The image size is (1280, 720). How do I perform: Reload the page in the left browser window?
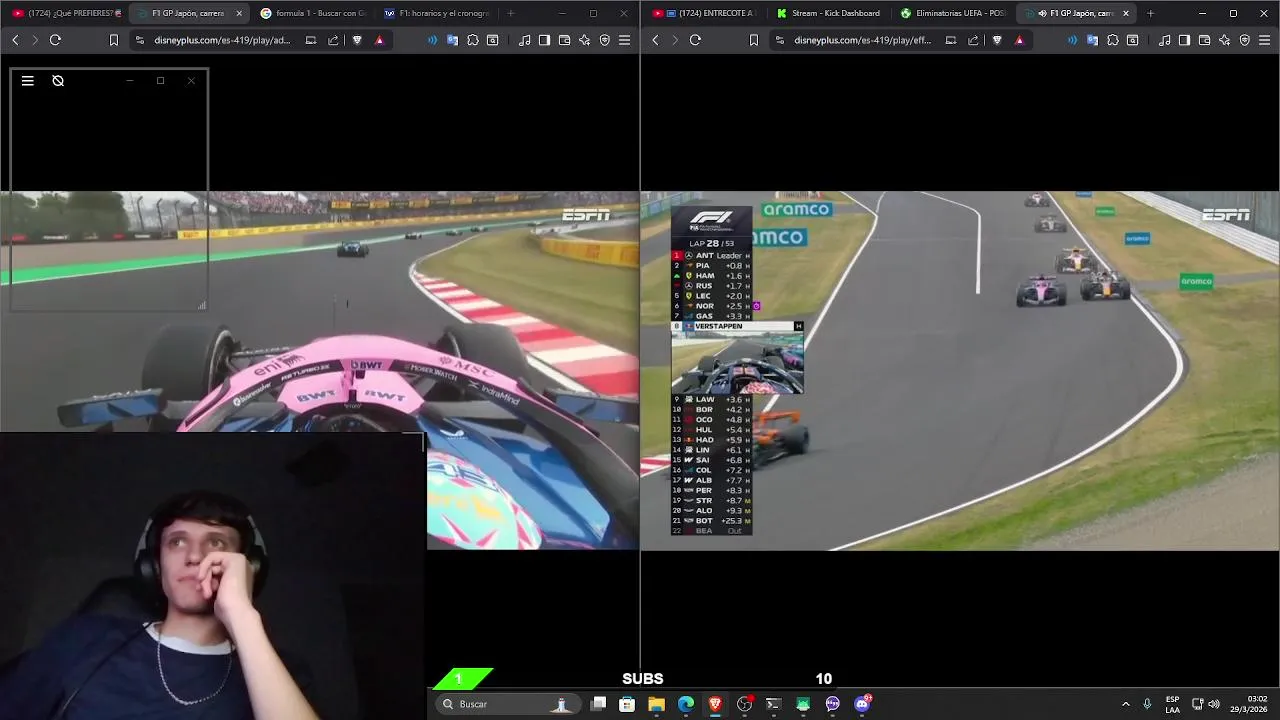55,40
